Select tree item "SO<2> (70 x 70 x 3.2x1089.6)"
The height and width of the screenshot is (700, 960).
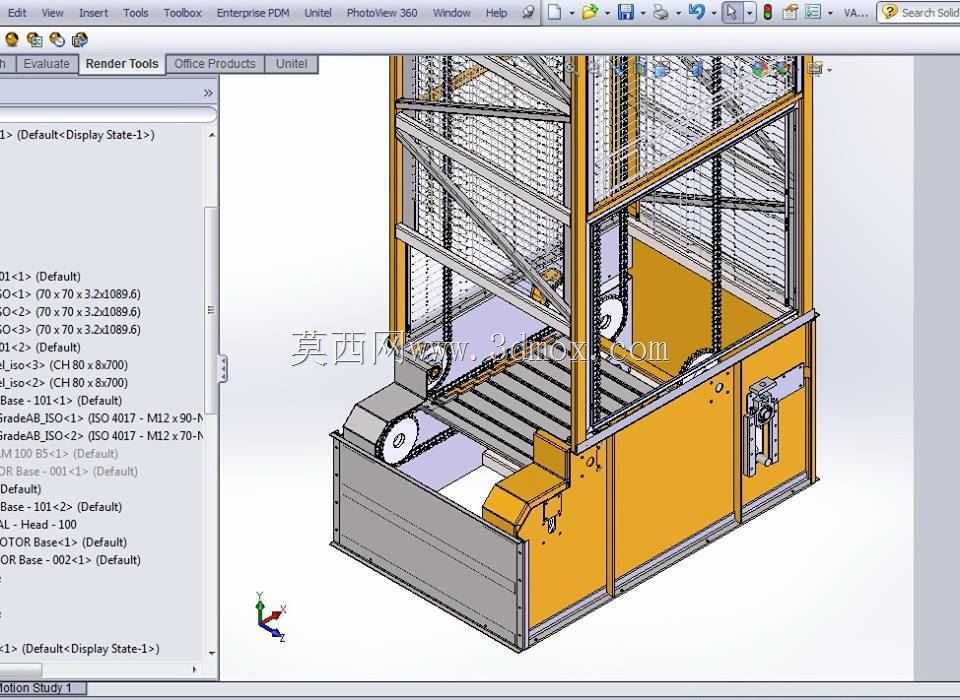70,312
